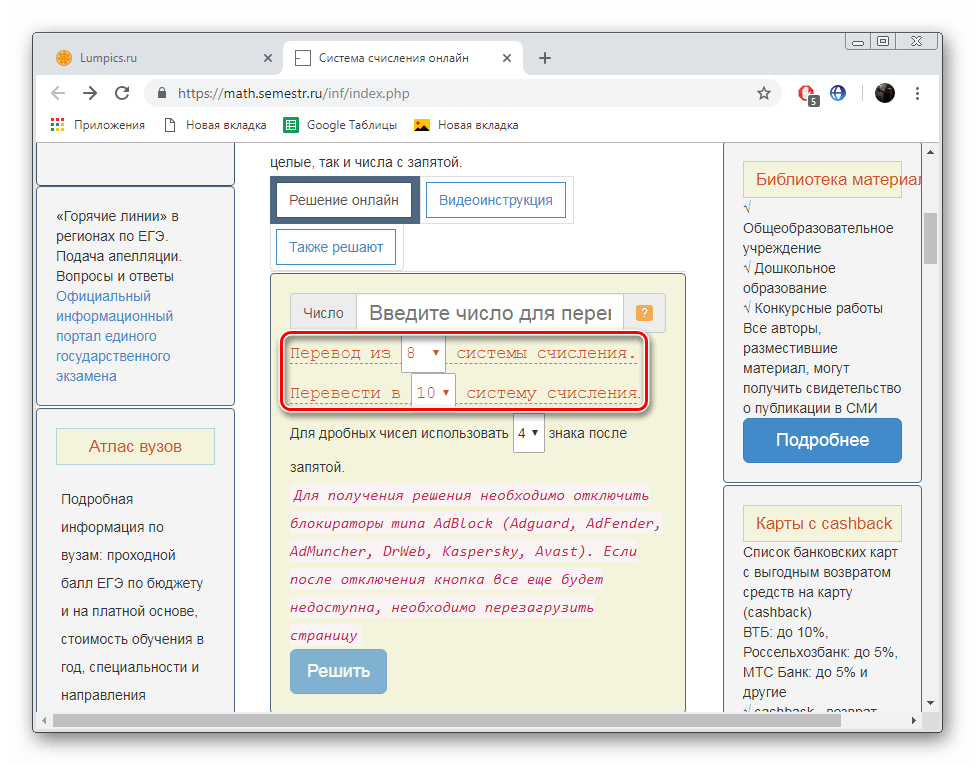Click the text Дошкольное образование
This screenshot has width=975, height=765.
[x=789, y=278]
